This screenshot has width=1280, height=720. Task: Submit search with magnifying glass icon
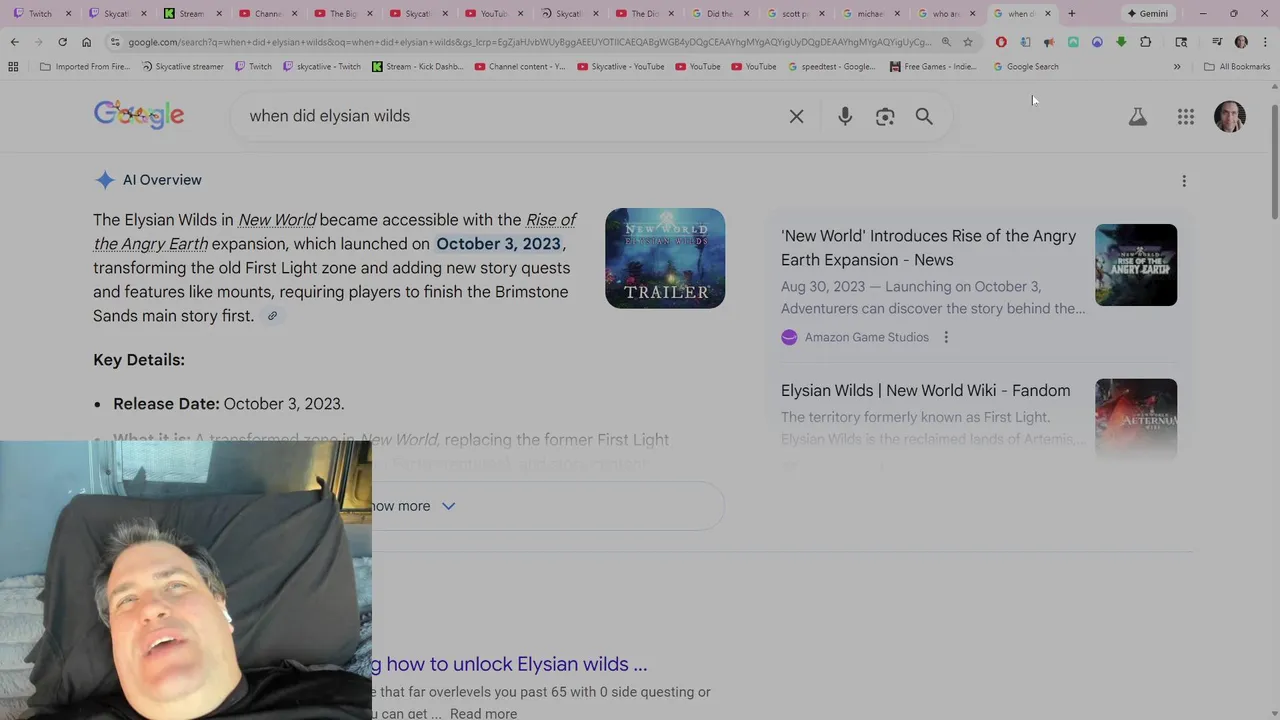click(924, 117)
